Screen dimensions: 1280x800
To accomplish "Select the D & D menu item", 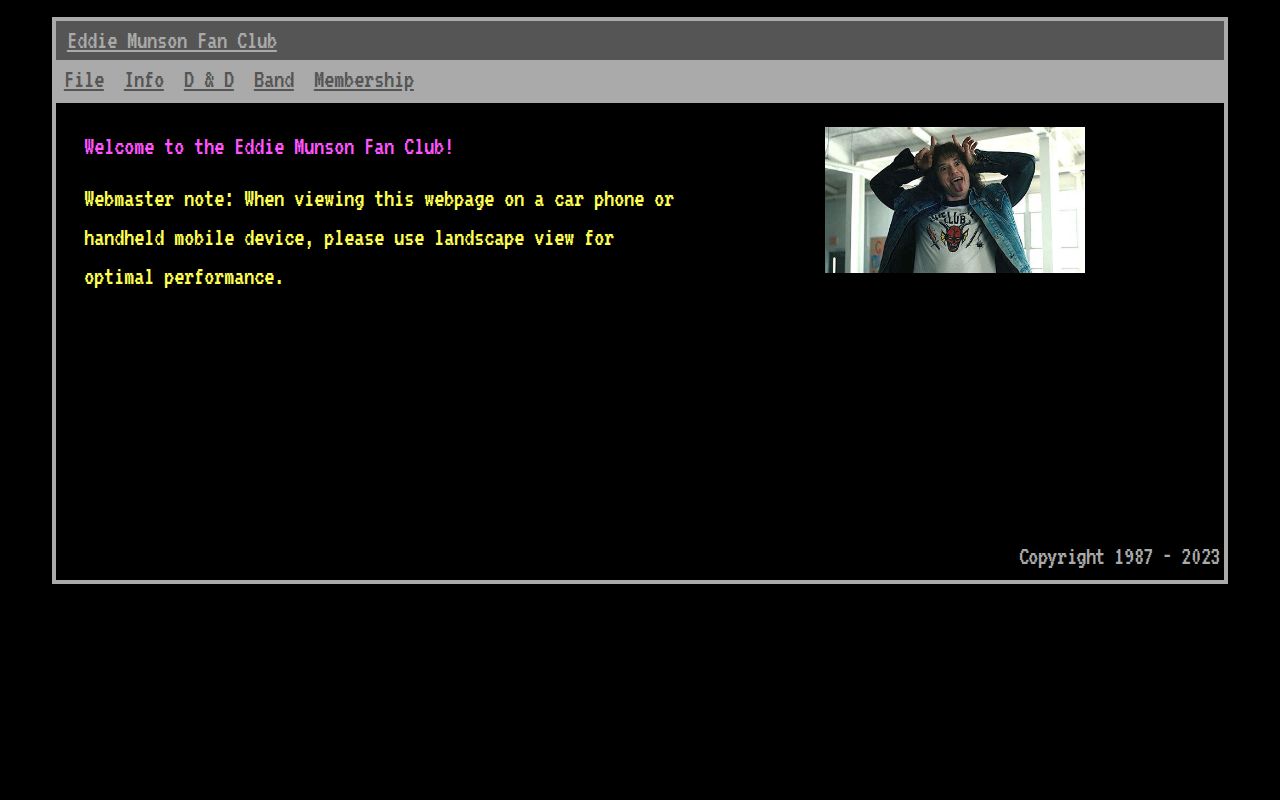I will coord(209,80).
